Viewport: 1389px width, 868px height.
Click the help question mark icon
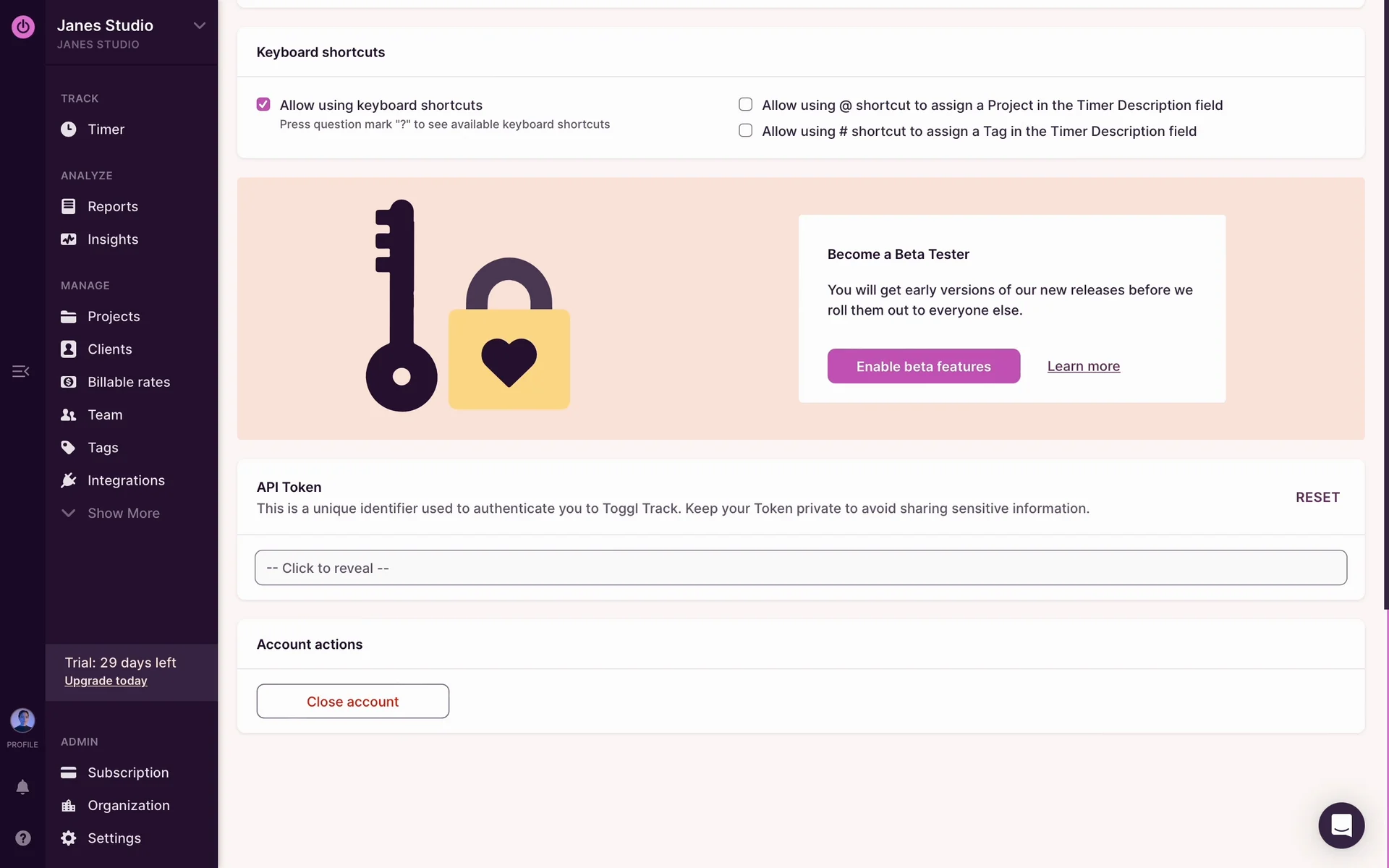click(x=23, y=838)
